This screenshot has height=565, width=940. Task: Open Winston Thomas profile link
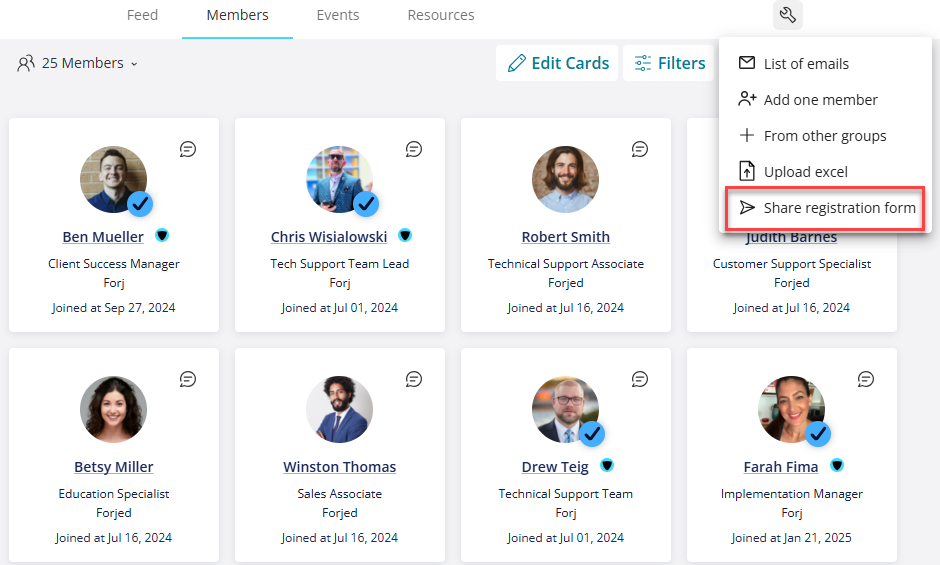tap(339, 467)
